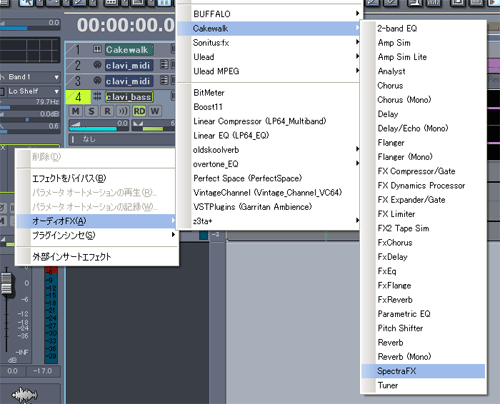Toggle RD automation read on track 4
Image resolution: width=500 pixels, height=404 pixels.
(x=139, y=111)
